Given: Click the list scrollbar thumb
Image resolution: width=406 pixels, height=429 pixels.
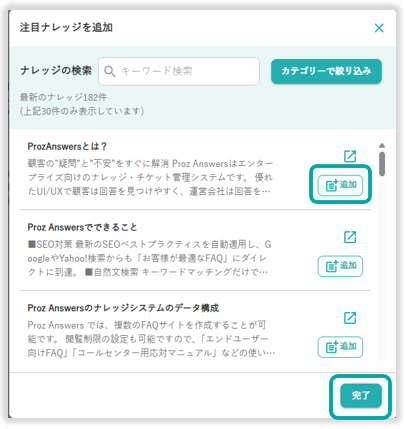Looking at the screenshot, I should point(382,164).
